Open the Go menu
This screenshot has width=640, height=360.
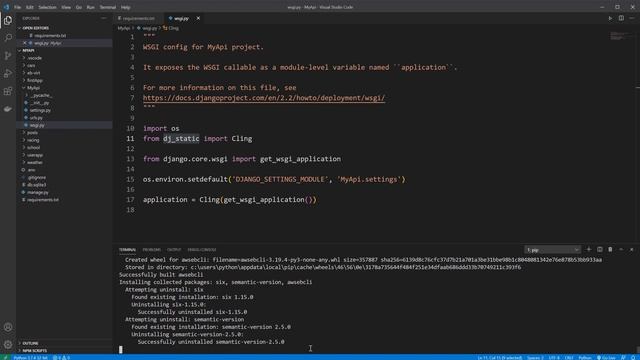(x=78, y=7)
